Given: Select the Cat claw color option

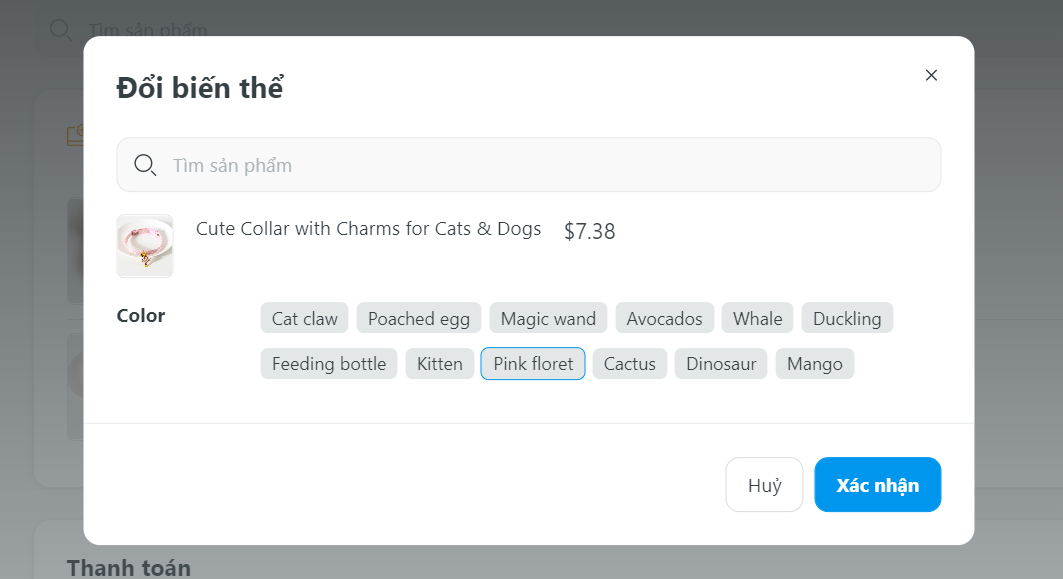Looking at the screenshot, I should pos(305,319).
